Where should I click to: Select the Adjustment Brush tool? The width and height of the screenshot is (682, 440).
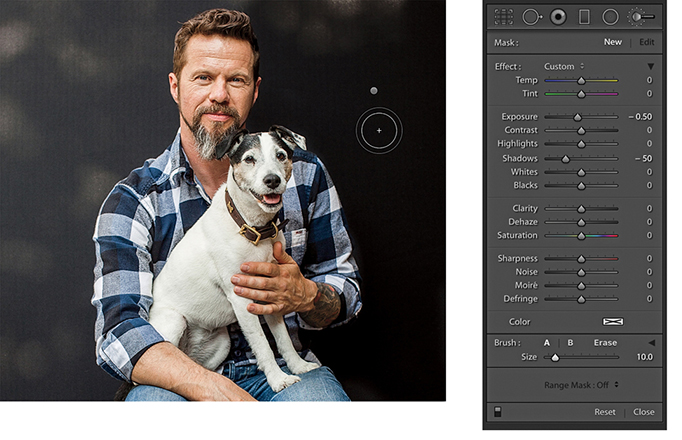(641, 17)
